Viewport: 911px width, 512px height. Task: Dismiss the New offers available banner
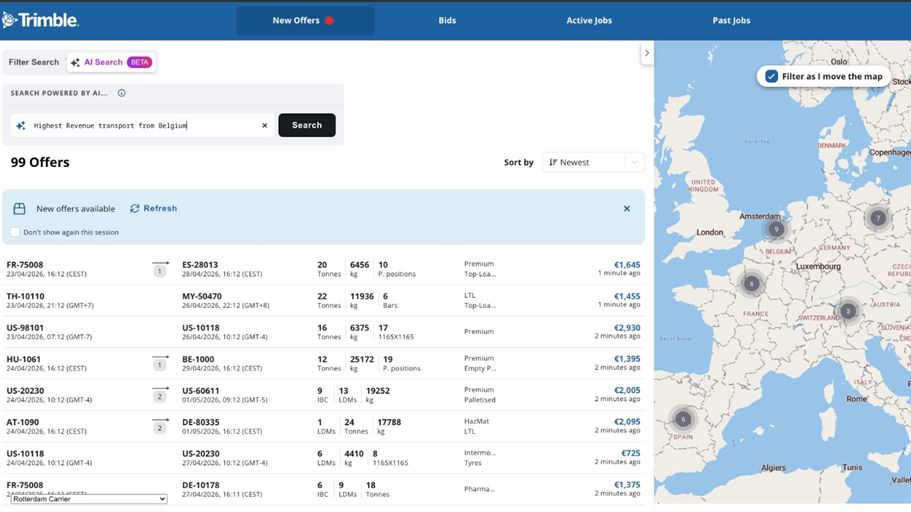[x=627, y=209]
